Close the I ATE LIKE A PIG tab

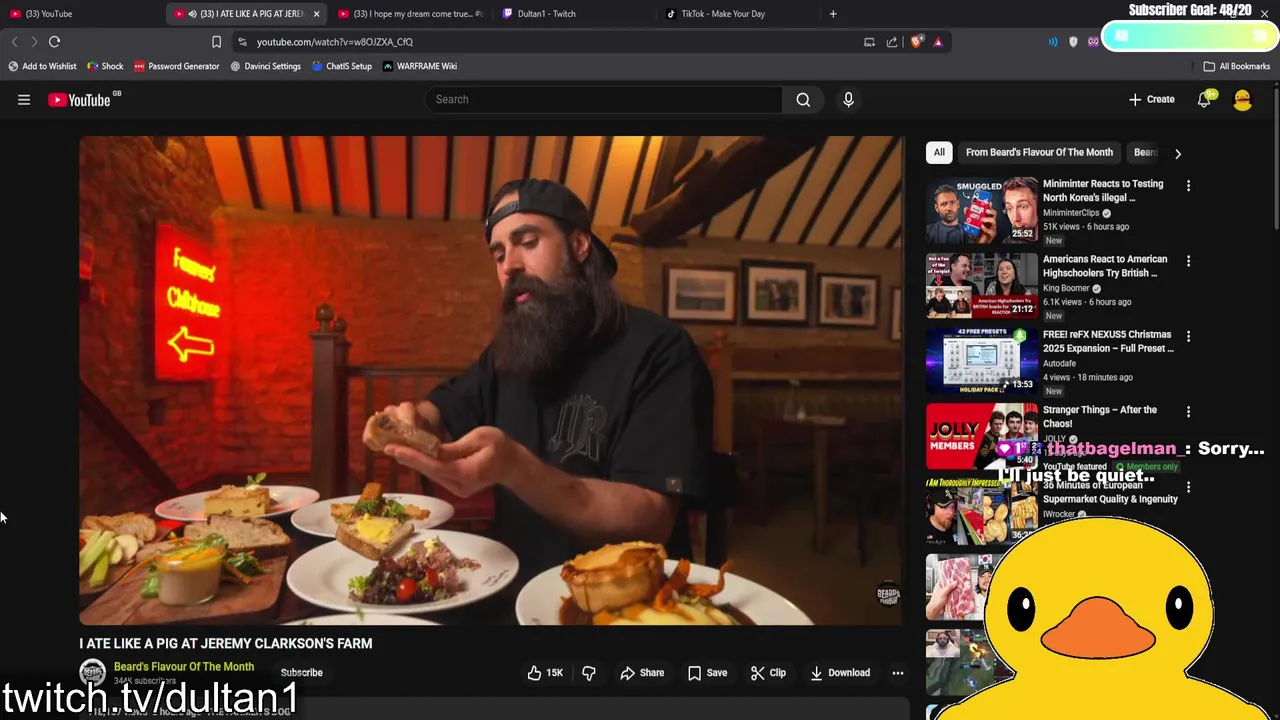coord(316,14)
